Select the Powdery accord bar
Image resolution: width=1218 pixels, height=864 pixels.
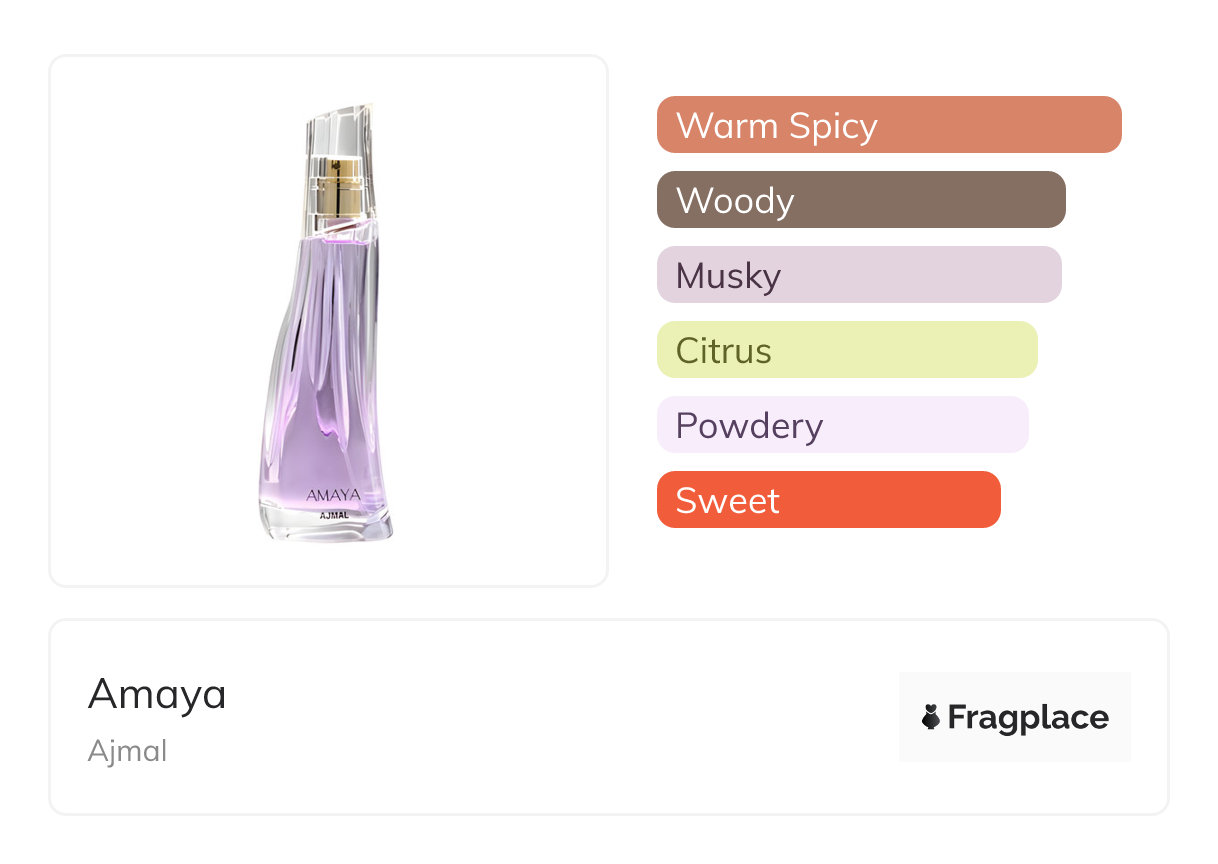842,425
